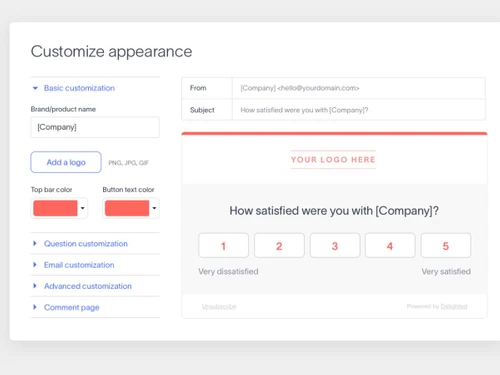500x375 pixels.
Task: Select rating button 5
Action: [446, 246]
